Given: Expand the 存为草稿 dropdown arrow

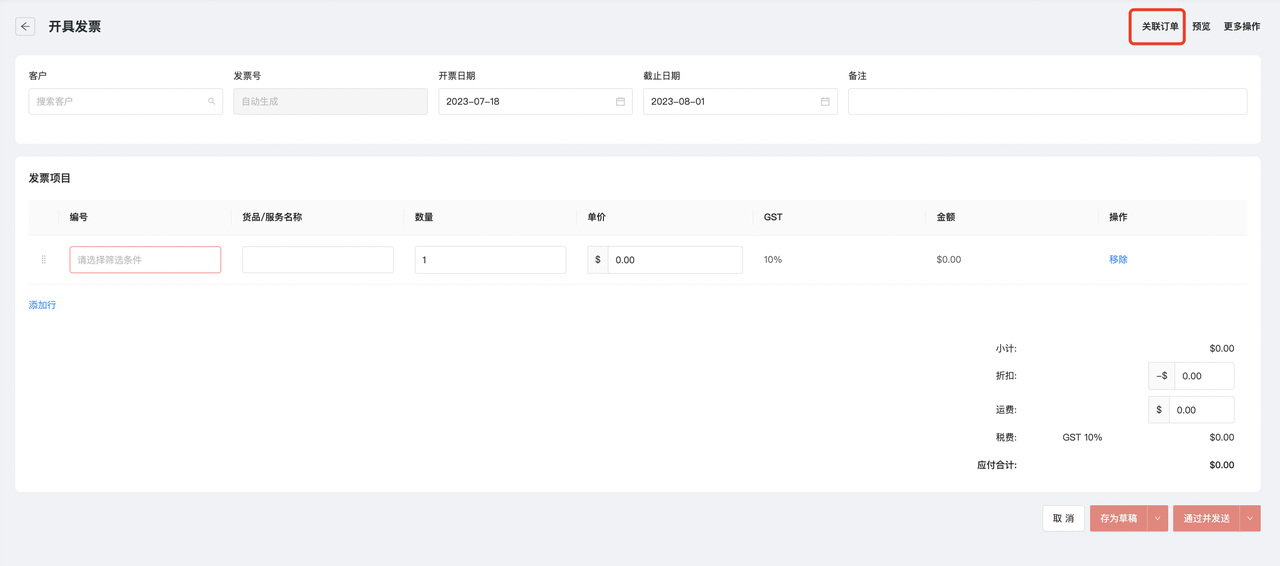Looking at the screenshot, I should (1158, 518).
